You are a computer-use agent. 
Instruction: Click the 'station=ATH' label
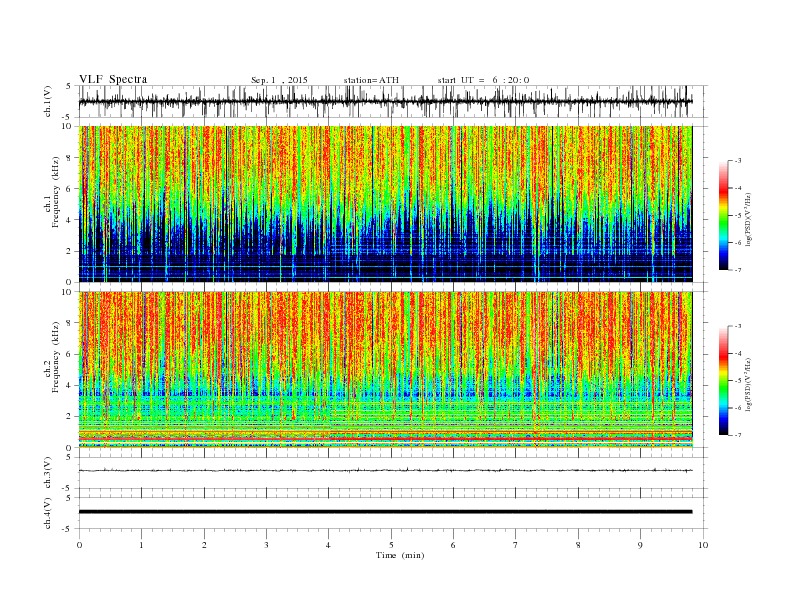coord(371,80)
